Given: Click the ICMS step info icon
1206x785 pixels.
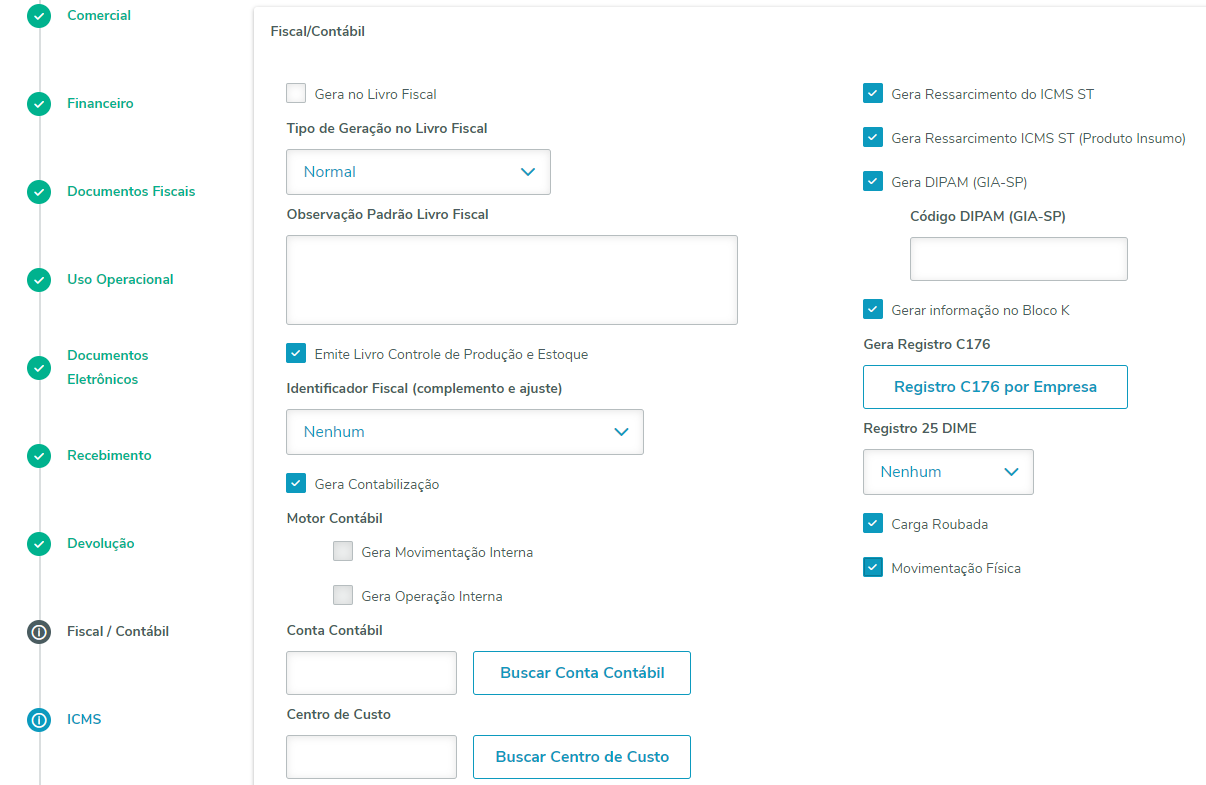Looking at the screenshot, I should tap(39, 720).
